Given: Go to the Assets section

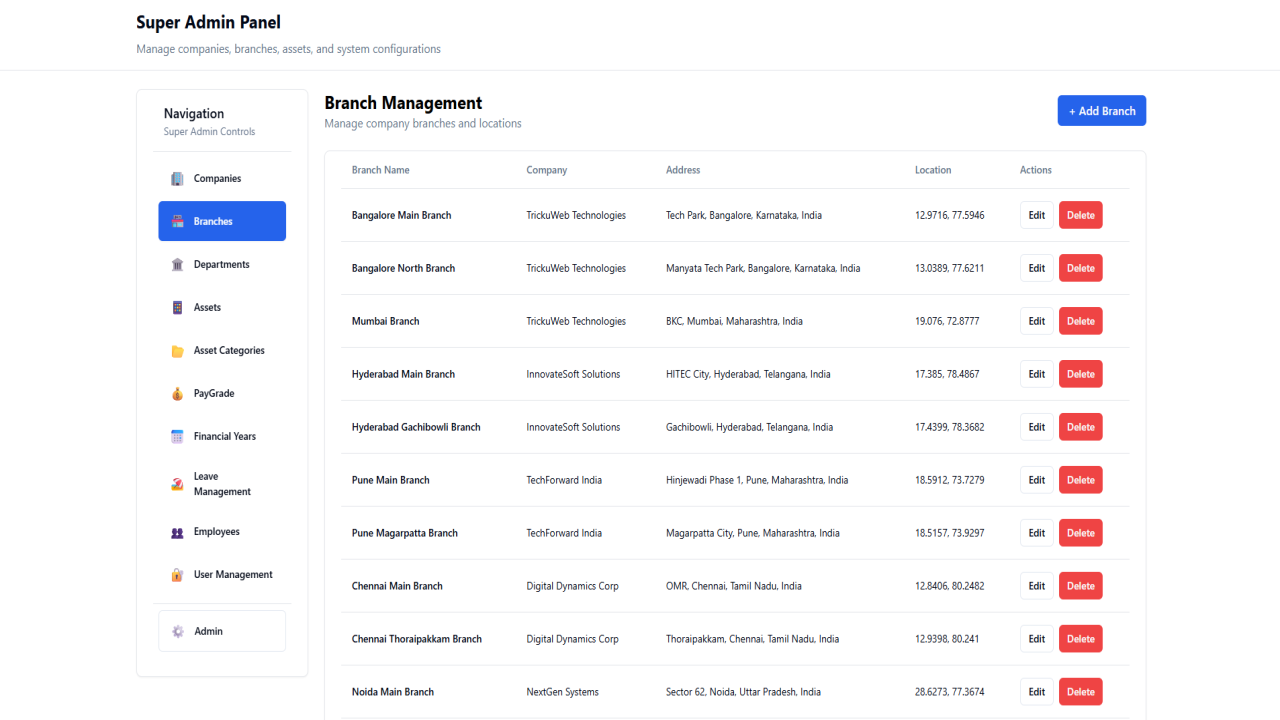Looking at the screenshot, I should pos(222,308).
